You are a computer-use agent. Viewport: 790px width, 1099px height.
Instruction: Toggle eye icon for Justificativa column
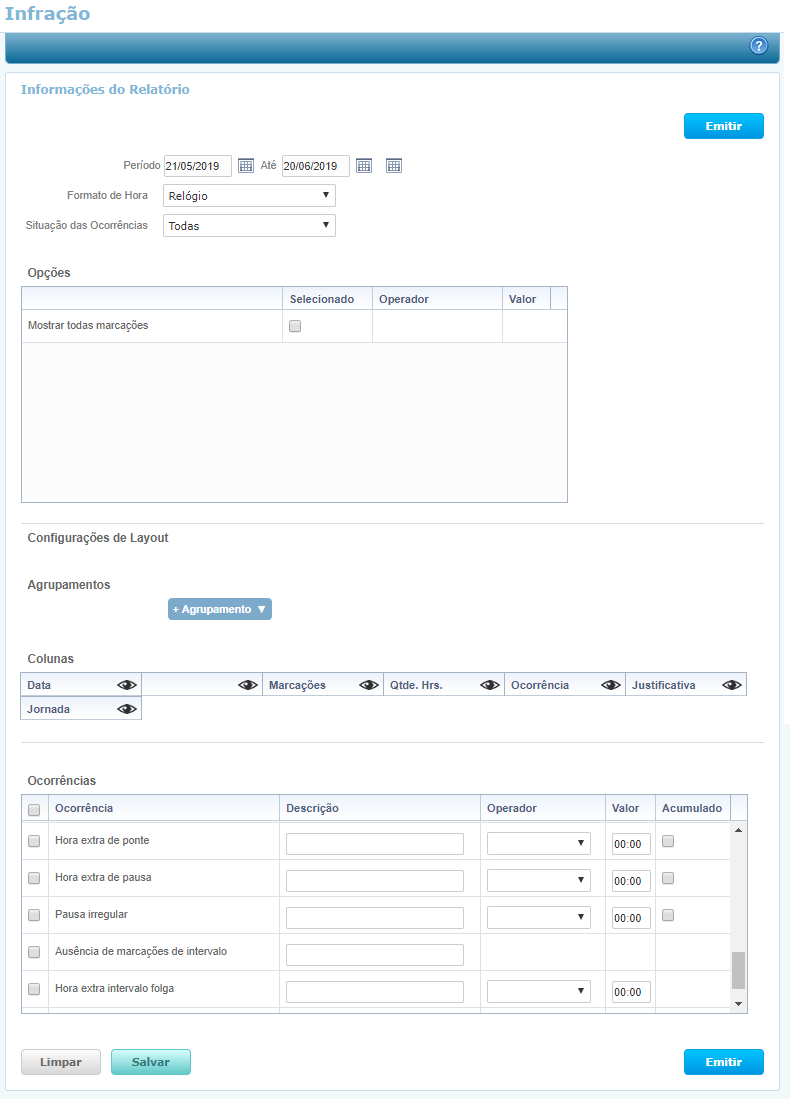pyautogui.click(x=732, y=685)
